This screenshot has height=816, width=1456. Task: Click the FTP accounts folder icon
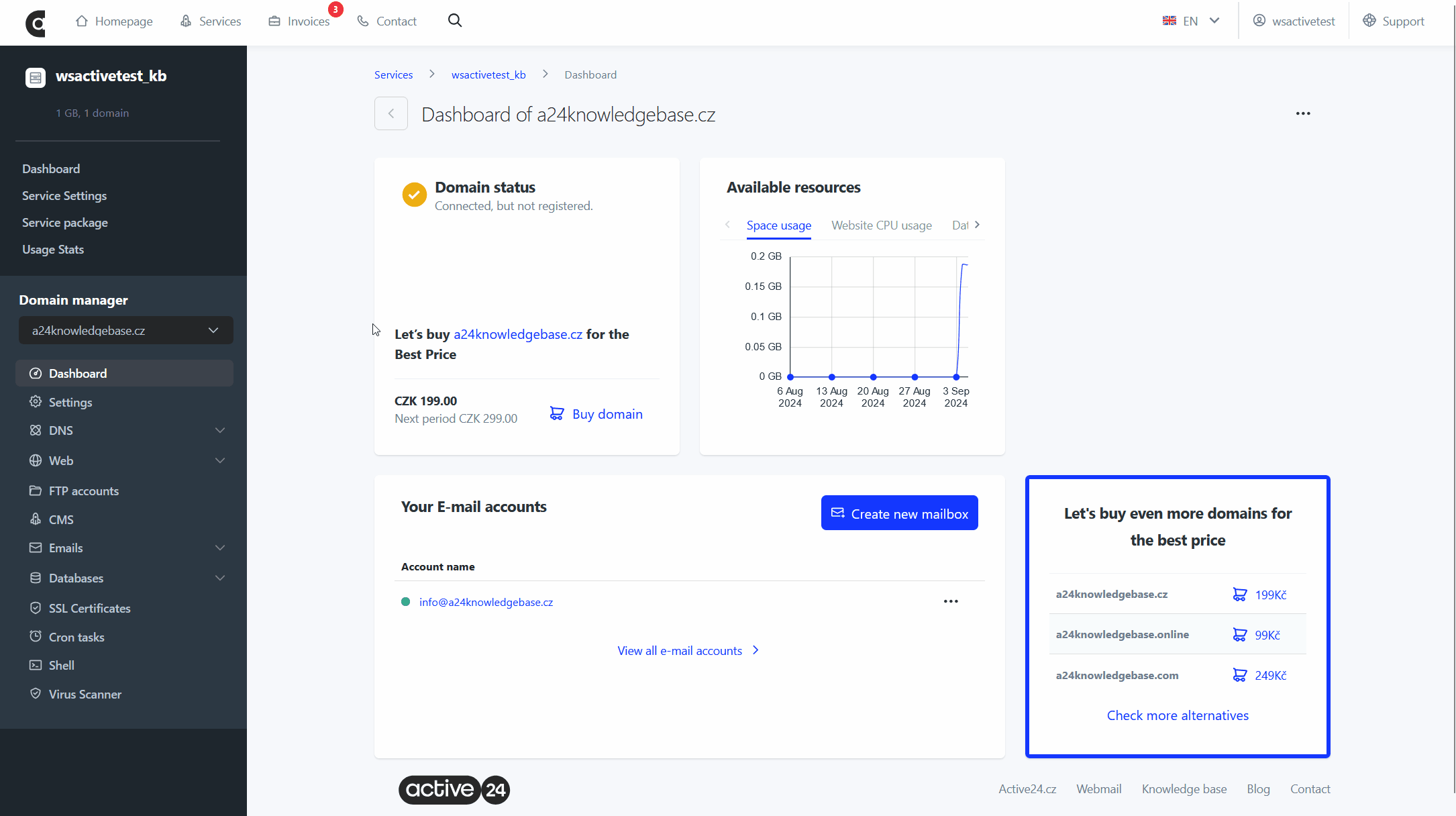point(36,491)
